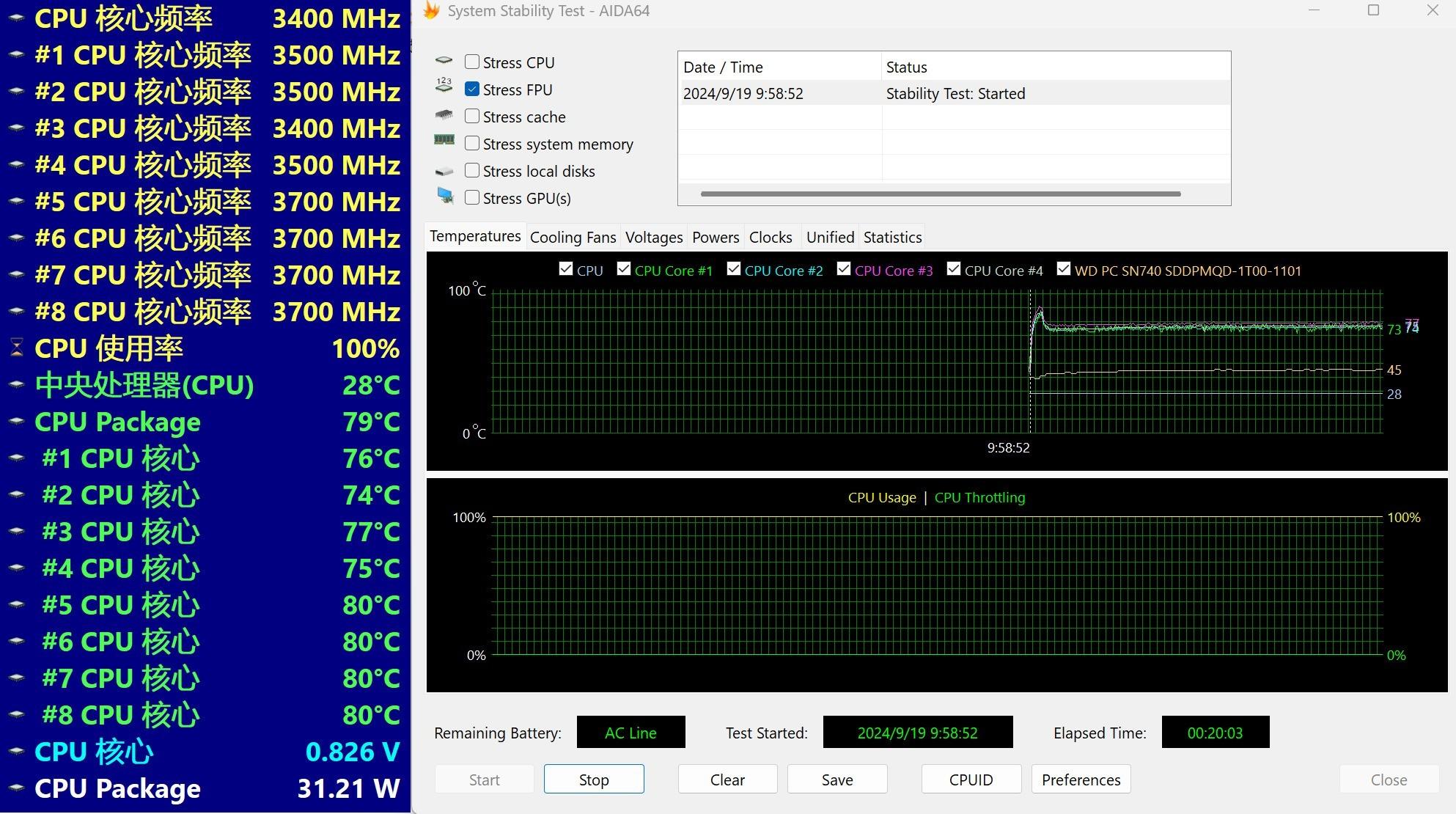Viewport: 1456px width, 814px height.
Task: Uncheck the Stress FPU checkbox
Action: 472,89
